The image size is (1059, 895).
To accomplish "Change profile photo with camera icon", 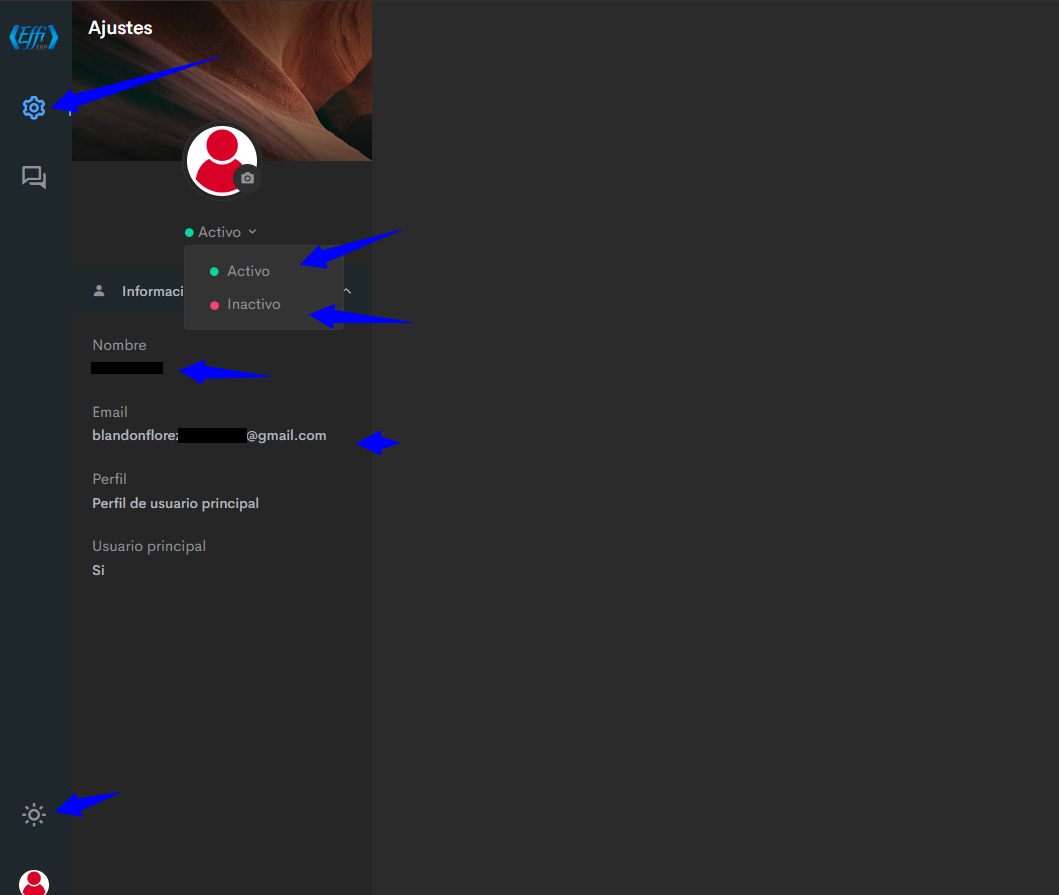I will click(x=248, y=178).
